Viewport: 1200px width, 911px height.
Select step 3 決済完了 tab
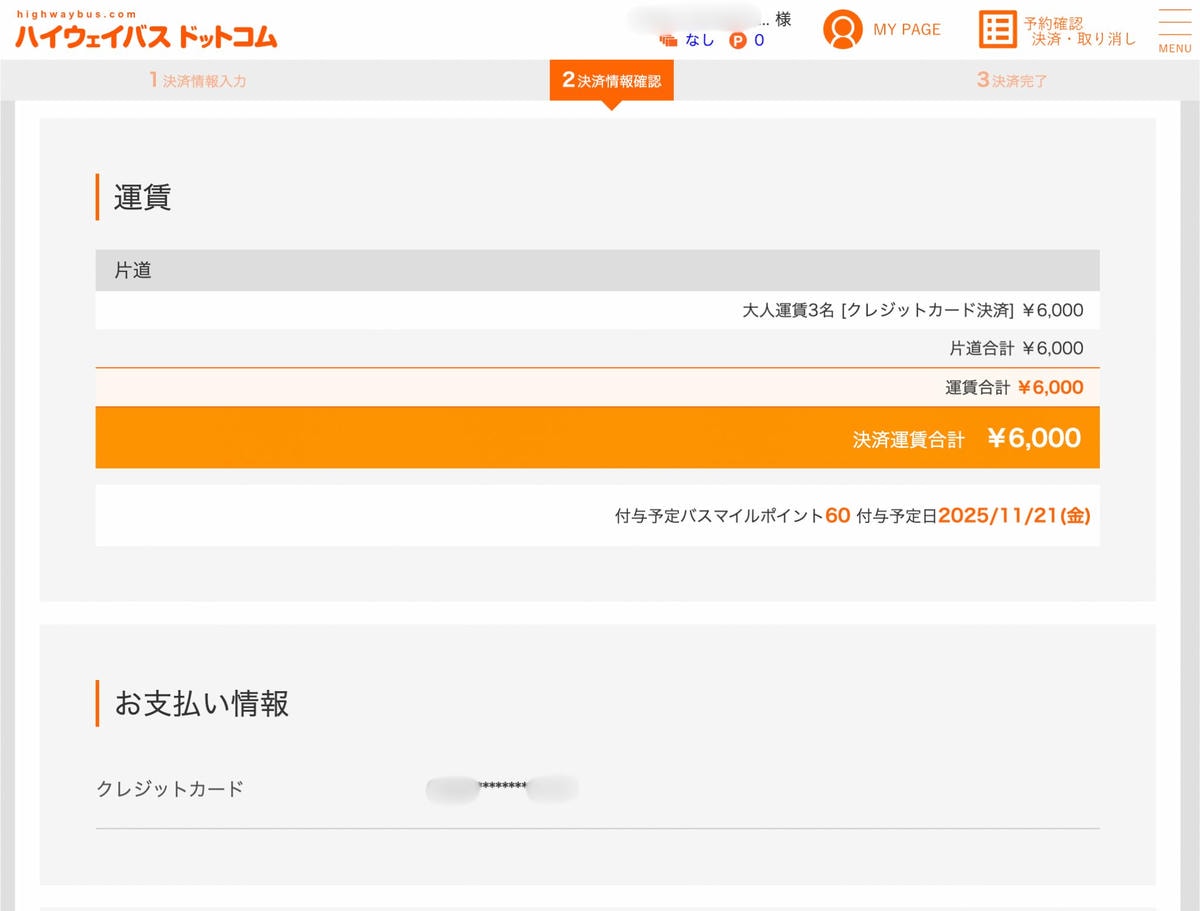(x=1013, y=80)
